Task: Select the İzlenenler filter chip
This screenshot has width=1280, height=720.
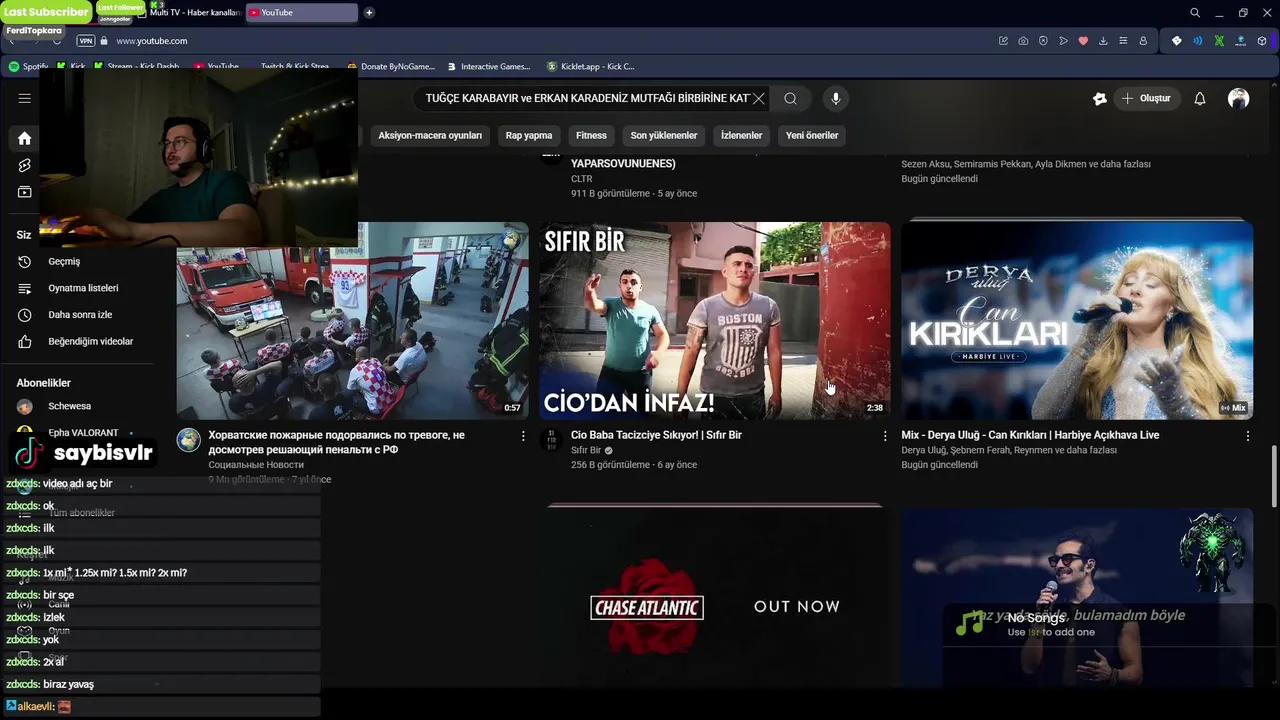Action: (x=742, y=135)
